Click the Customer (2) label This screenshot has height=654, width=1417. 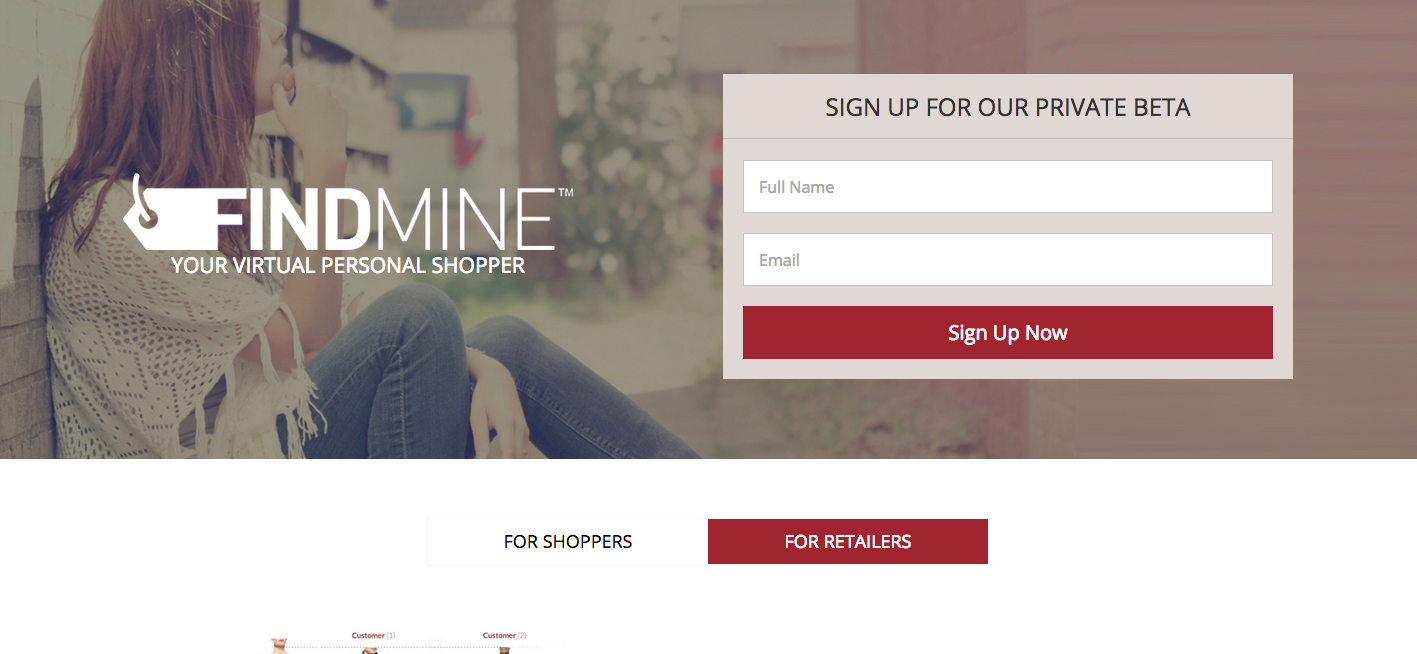505,636
